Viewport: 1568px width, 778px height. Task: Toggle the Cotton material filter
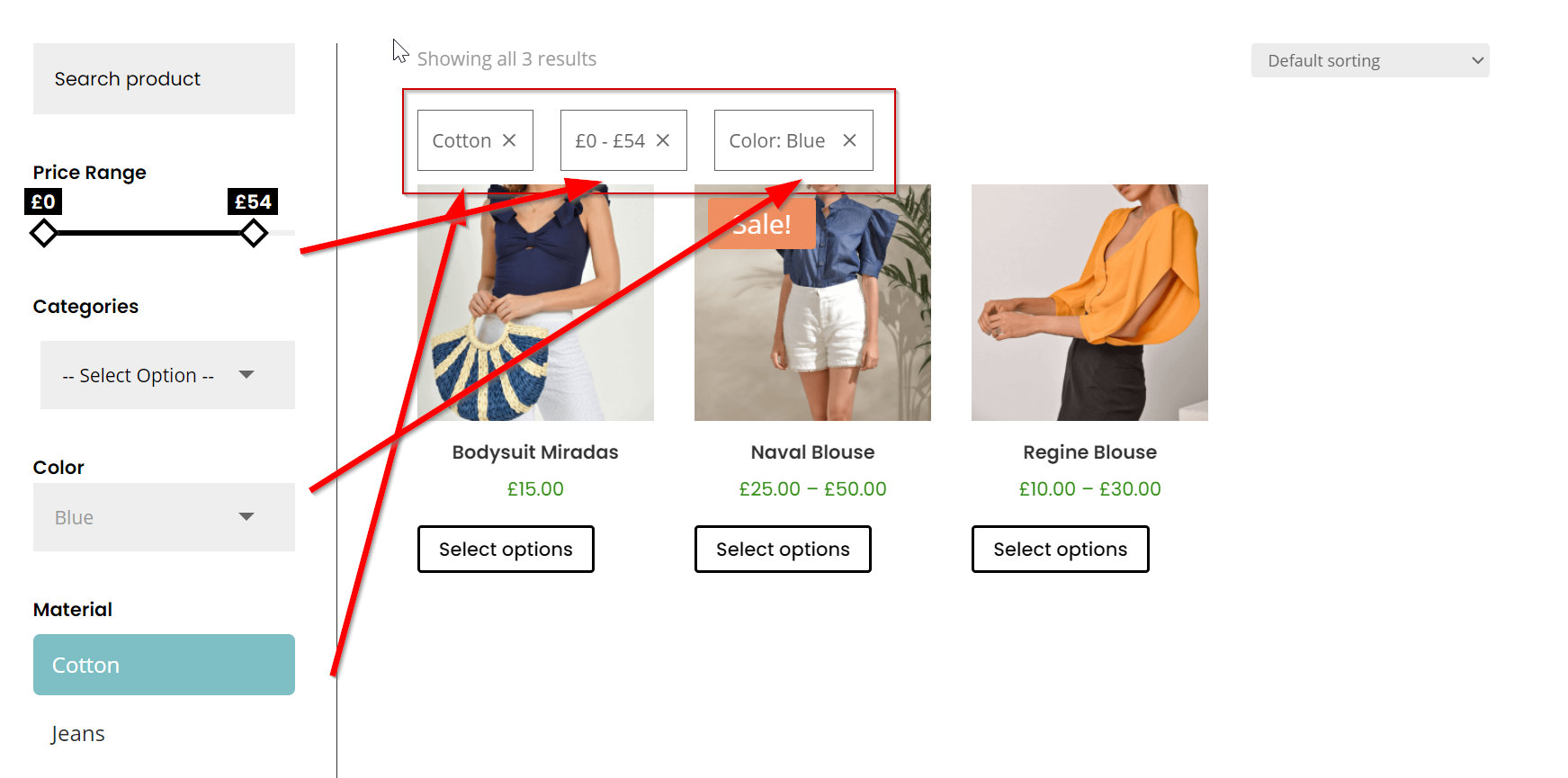tap(164, 665)
